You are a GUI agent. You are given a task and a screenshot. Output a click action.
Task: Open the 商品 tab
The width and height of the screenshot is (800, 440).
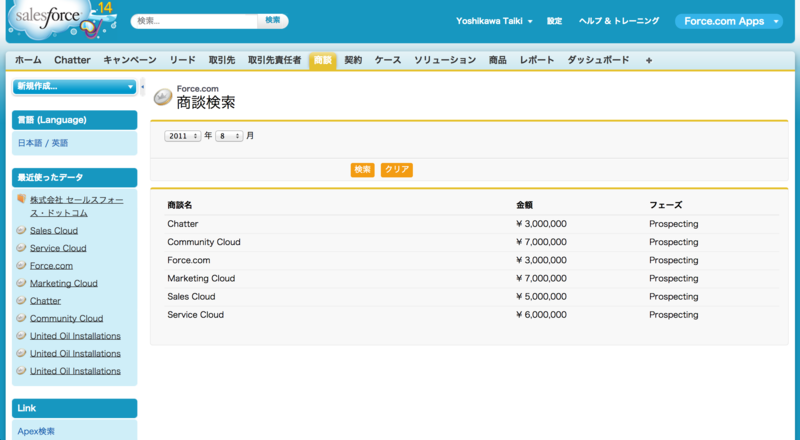click(497, 60)
